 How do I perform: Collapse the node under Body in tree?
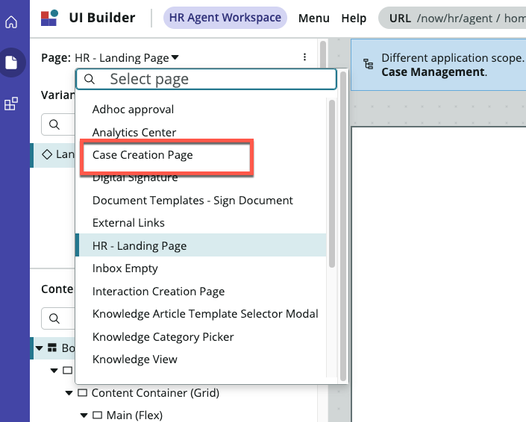[x=54, y=370]
